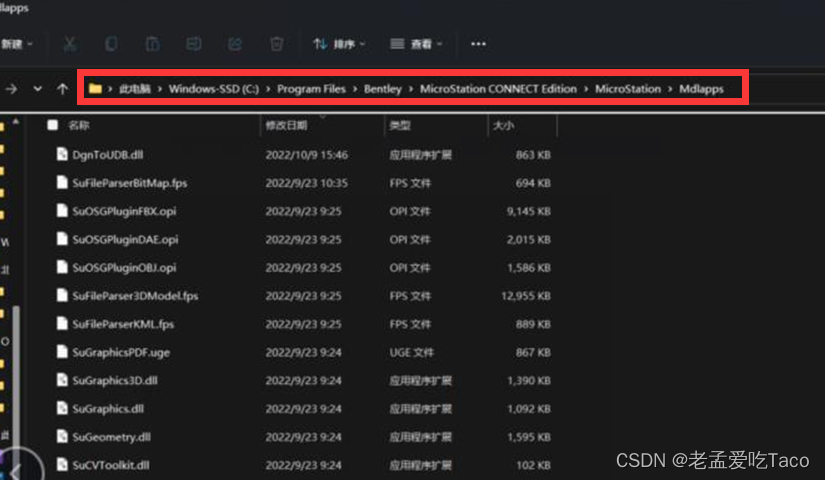The height and width of the screenshot is (480, 825).
Task: Select the DgnToUDB.dll file
Action: [107, 155]
